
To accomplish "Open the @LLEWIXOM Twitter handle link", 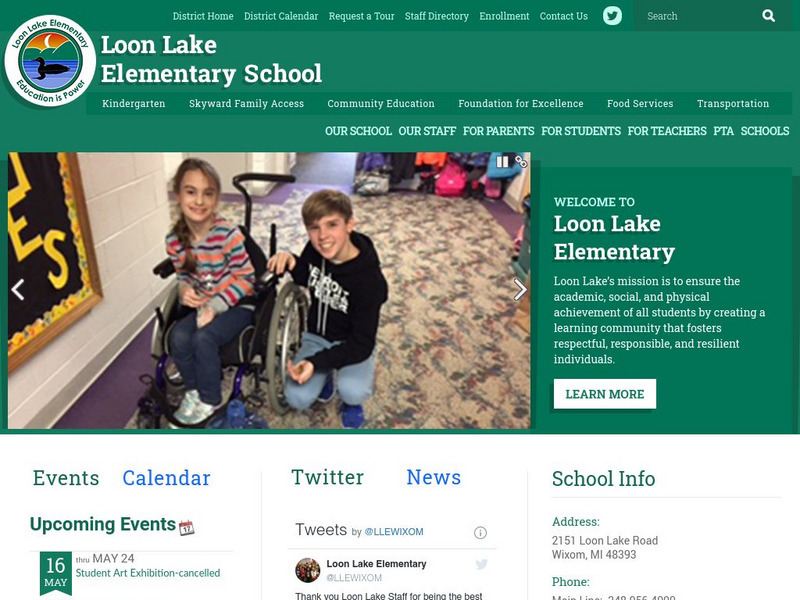I will click(x=394, y=532).
